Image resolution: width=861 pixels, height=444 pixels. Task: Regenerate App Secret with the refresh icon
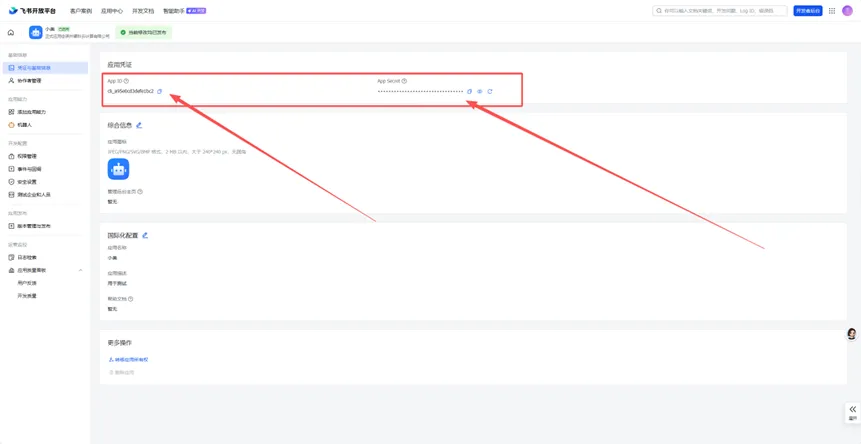click(x=489, y=92)
